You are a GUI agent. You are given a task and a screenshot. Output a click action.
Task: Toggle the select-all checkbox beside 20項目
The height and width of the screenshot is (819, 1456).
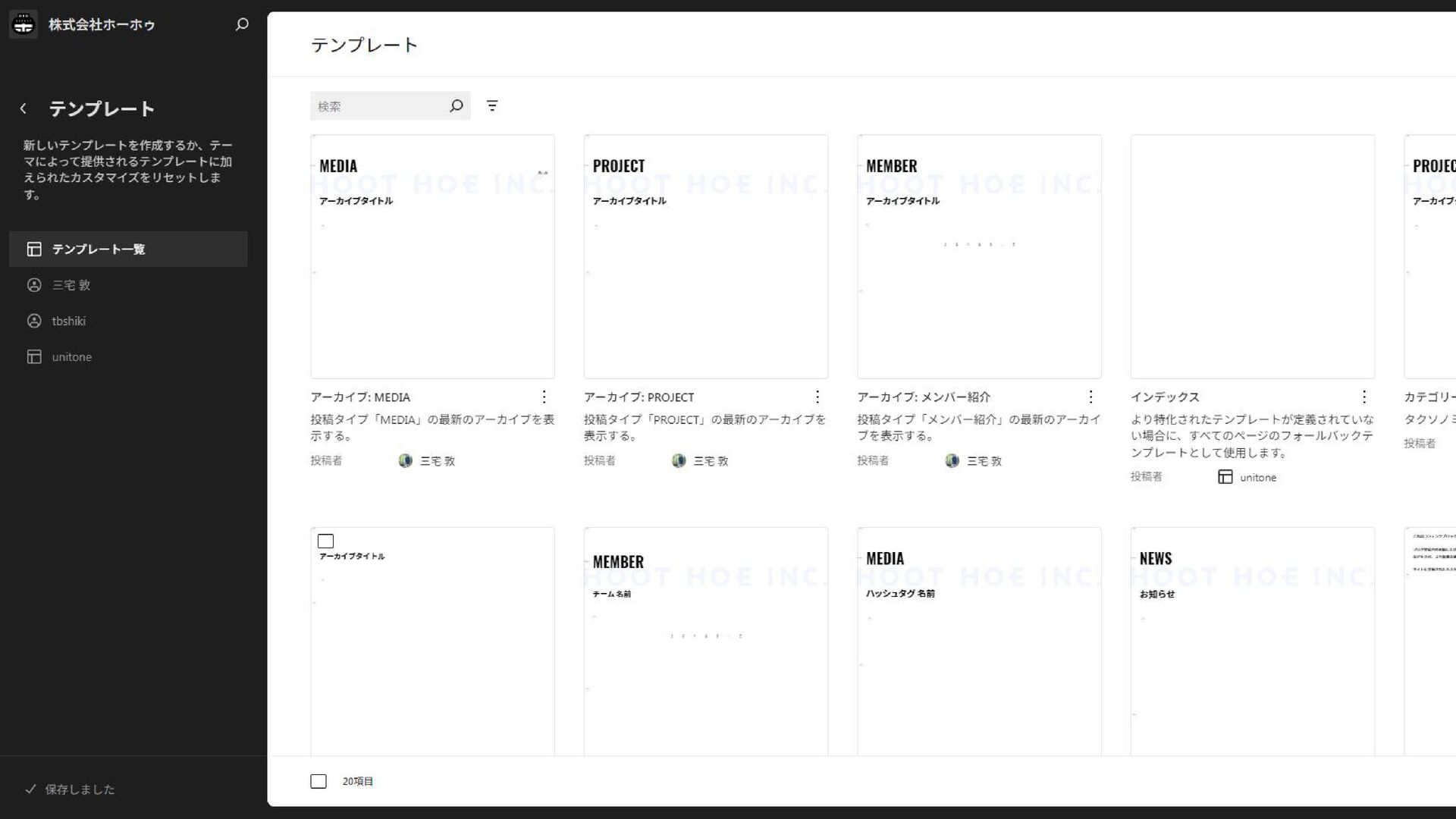pyautogui.click(x=318, y=781)
